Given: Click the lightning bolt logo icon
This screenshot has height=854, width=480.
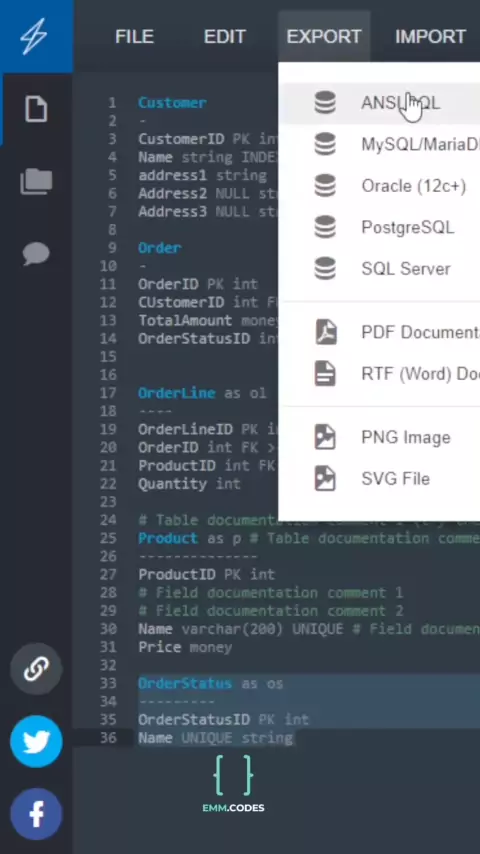Looking at the screenshot, I should tap(35, 36).
